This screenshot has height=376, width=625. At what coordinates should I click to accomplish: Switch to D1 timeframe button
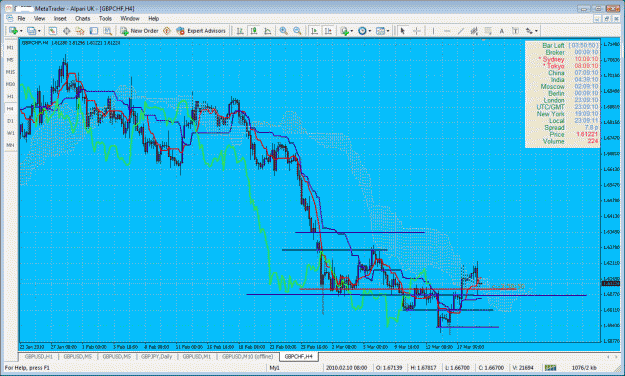pos(10,121)
